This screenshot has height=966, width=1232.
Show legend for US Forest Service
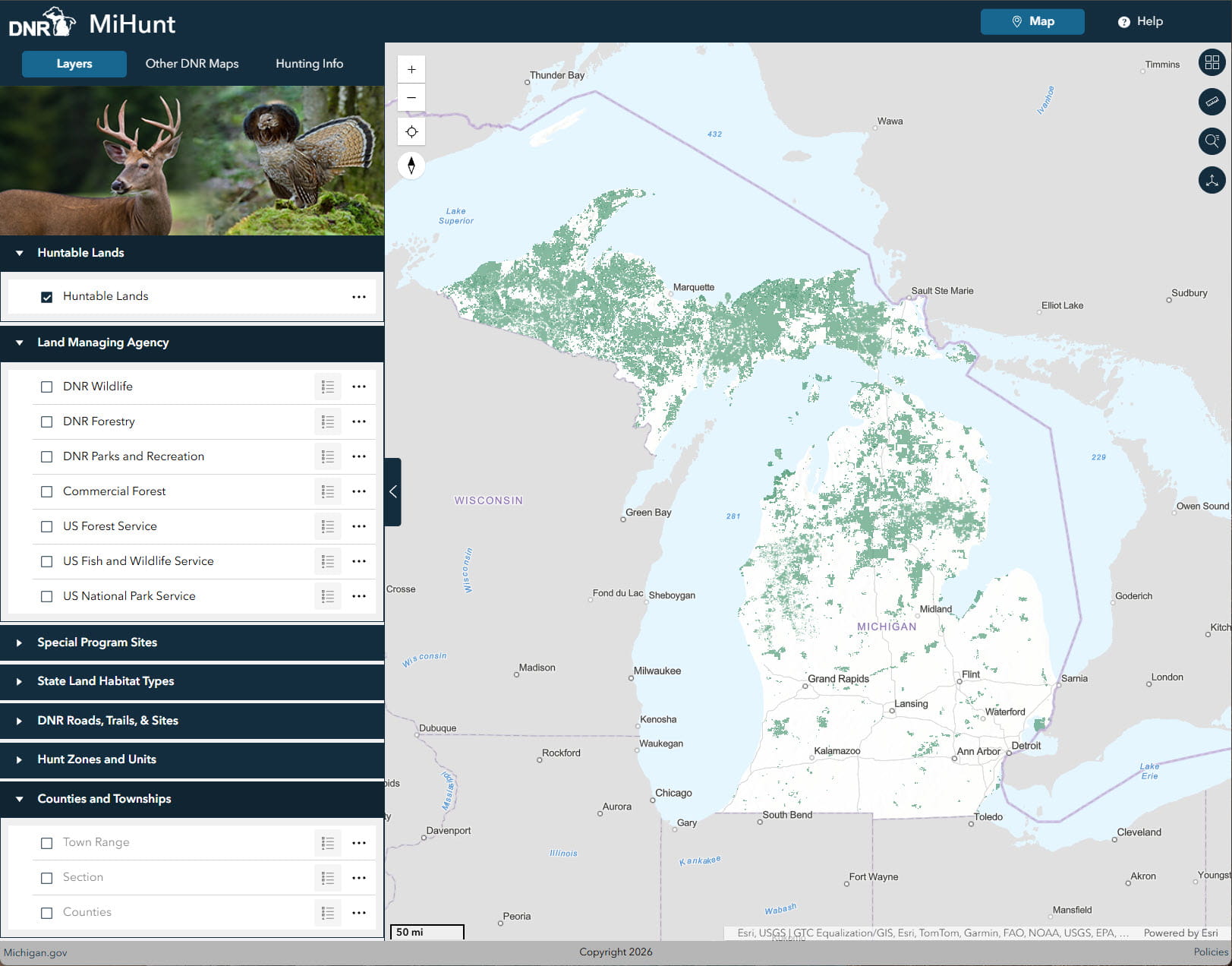click(x=328, y=526)
